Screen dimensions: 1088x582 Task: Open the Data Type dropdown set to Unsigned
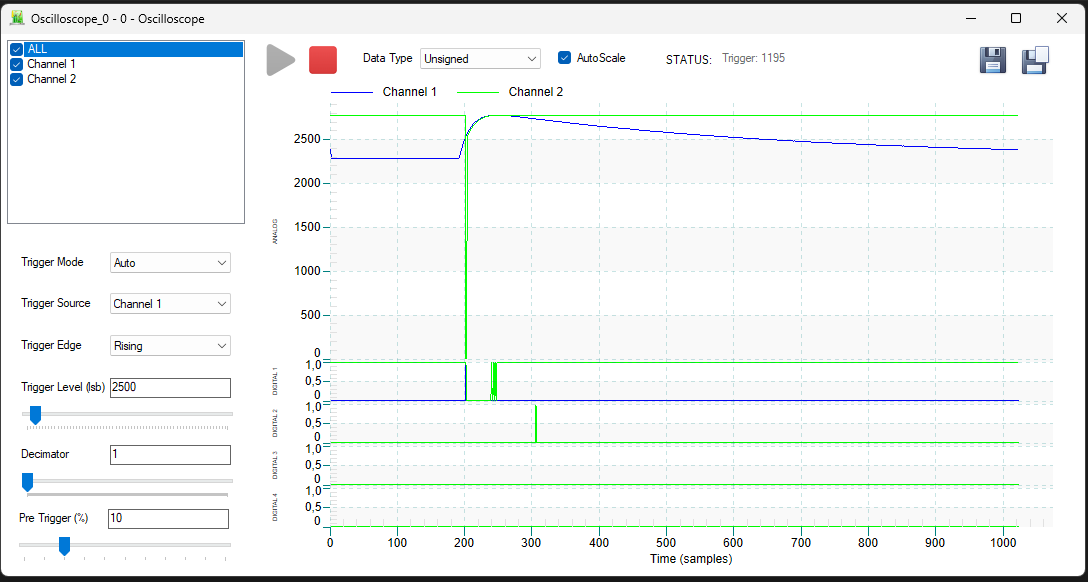click(480, 59)
